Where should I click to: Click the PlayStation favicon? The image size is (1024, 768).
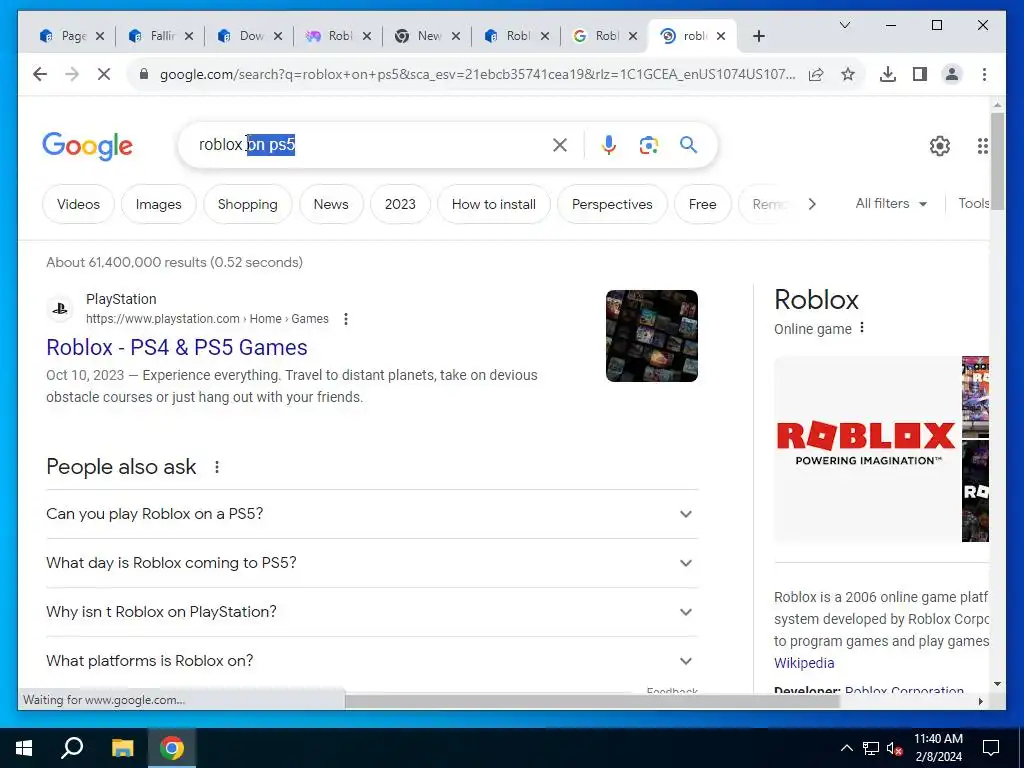[60, 309]
